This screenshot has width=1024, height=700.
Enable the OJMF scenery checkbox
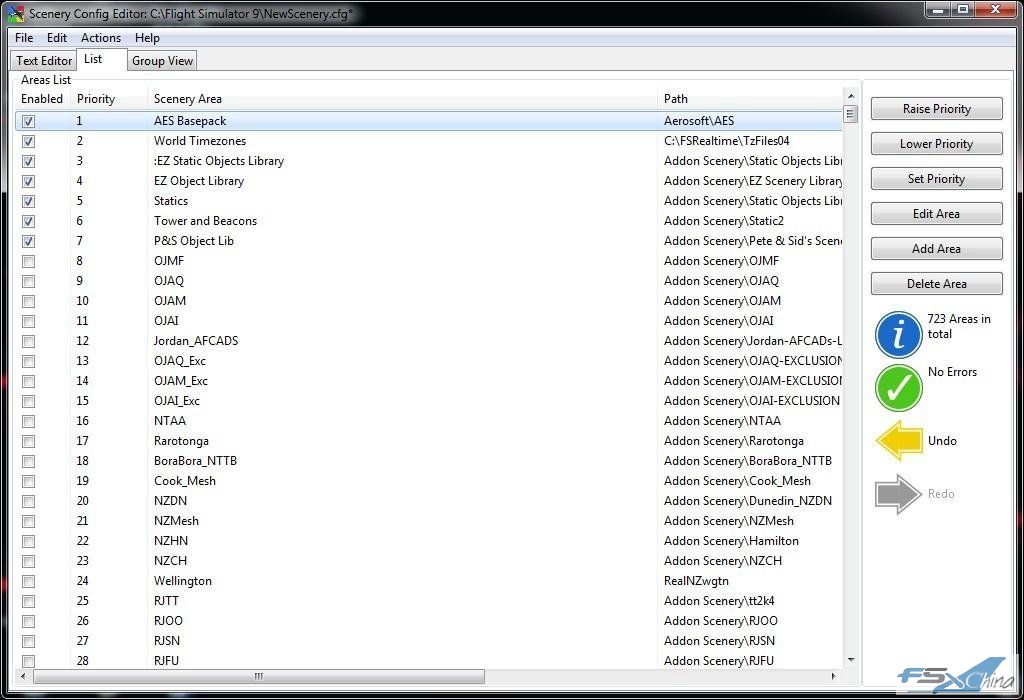pyautogui.click(x=28, y=261)
